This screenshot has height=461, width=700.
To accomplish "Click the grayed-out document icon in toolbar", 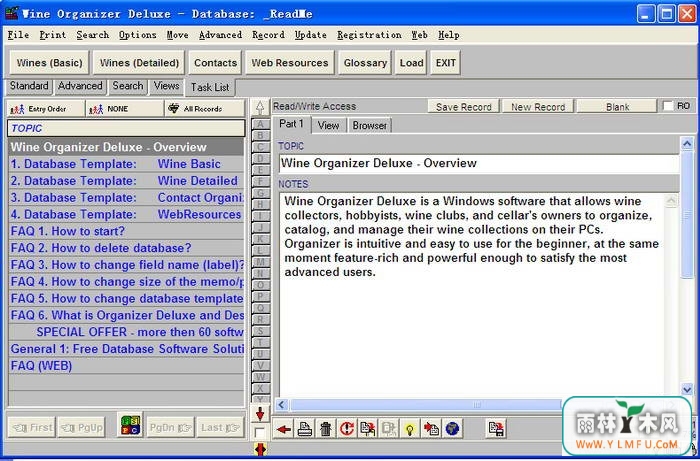I will click(389, 429).
